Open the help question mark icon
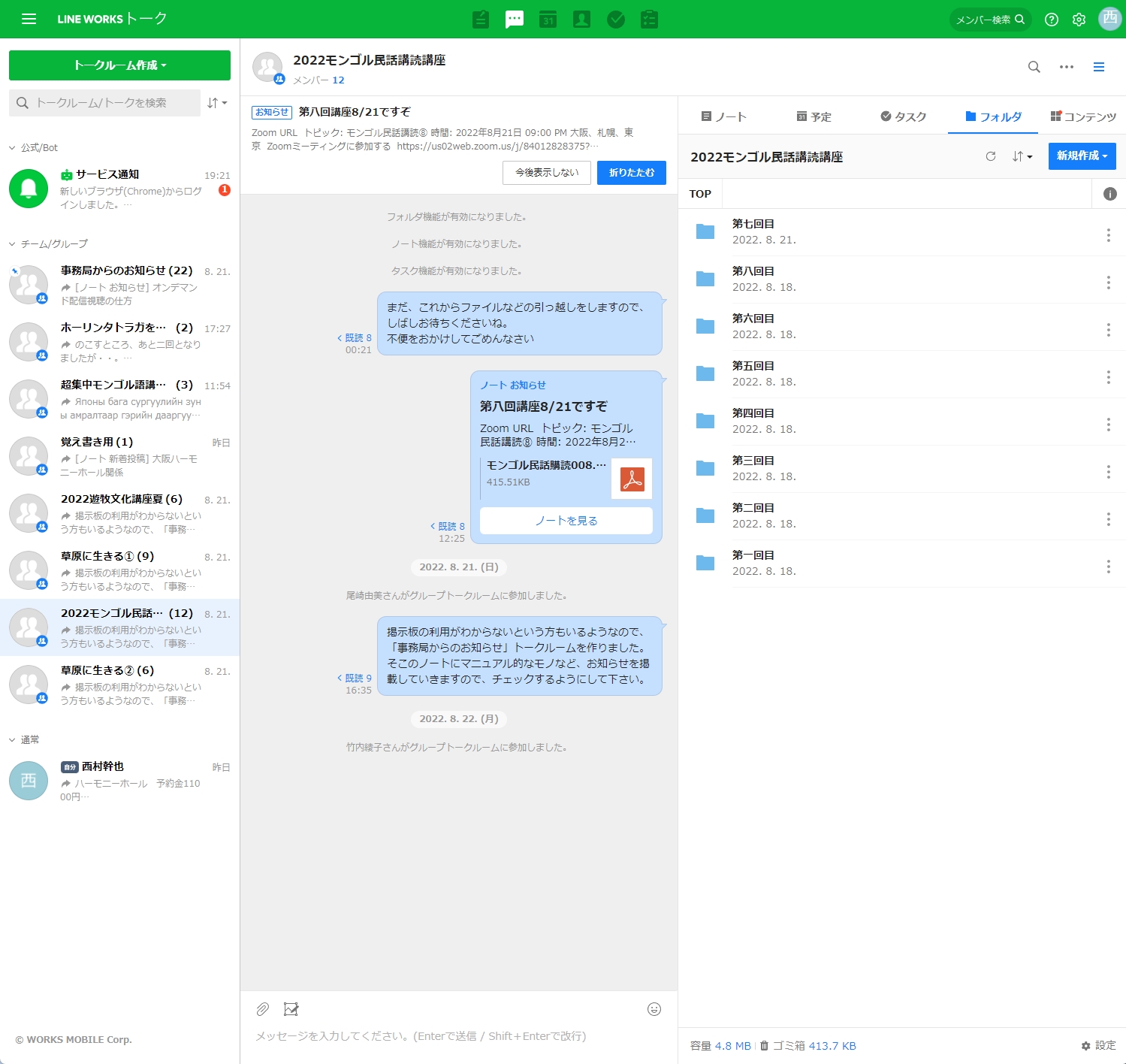Screen dimensions: 1126x1064 [1052, 20]
